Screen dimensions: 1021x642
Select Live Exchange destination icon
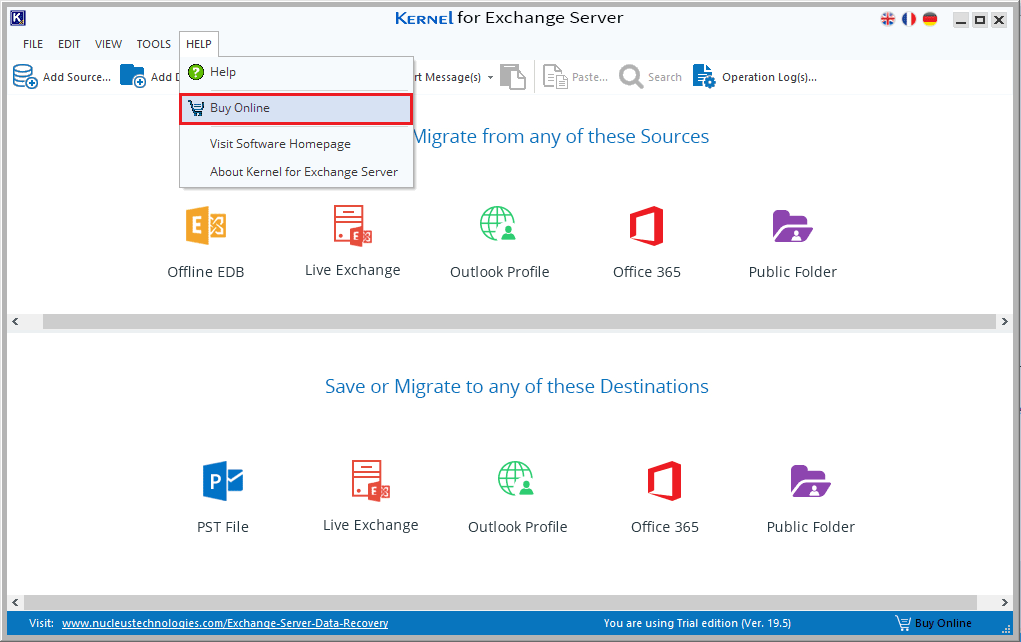tap(370, 481)
